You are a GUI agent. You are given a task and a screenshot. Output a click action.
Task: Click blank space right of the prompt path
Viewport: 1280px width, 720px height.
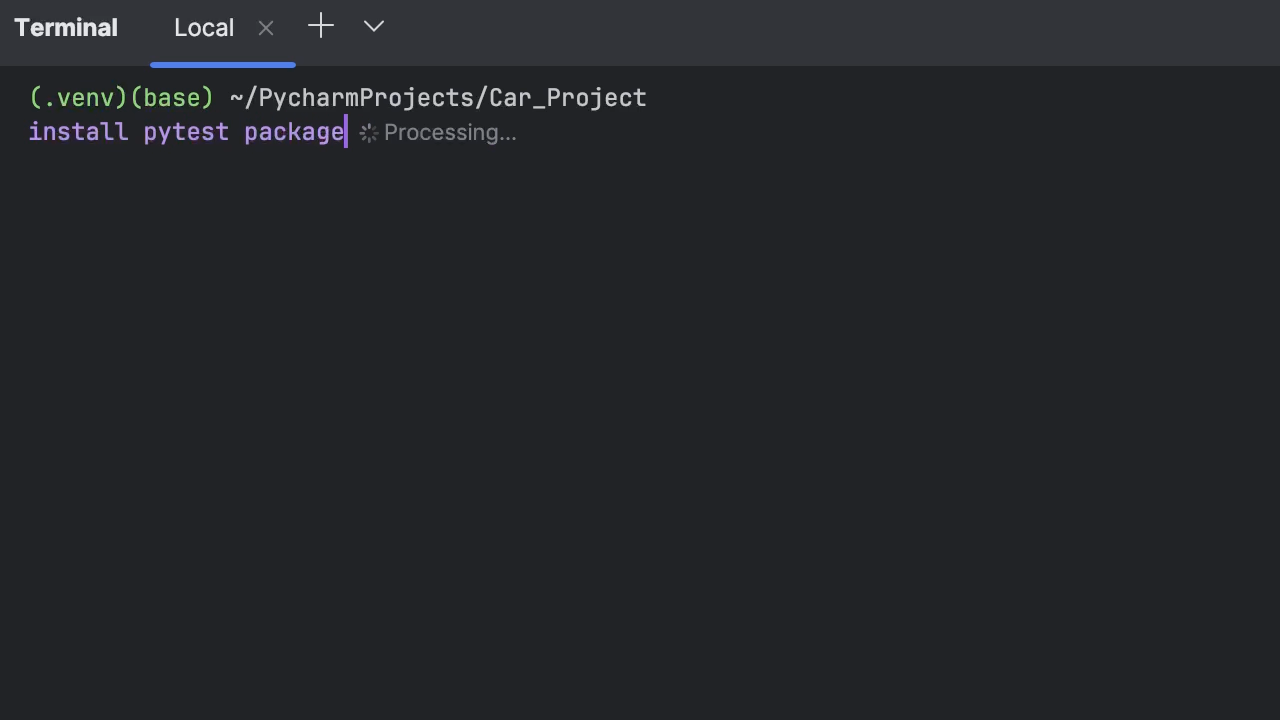click(900, 98)
